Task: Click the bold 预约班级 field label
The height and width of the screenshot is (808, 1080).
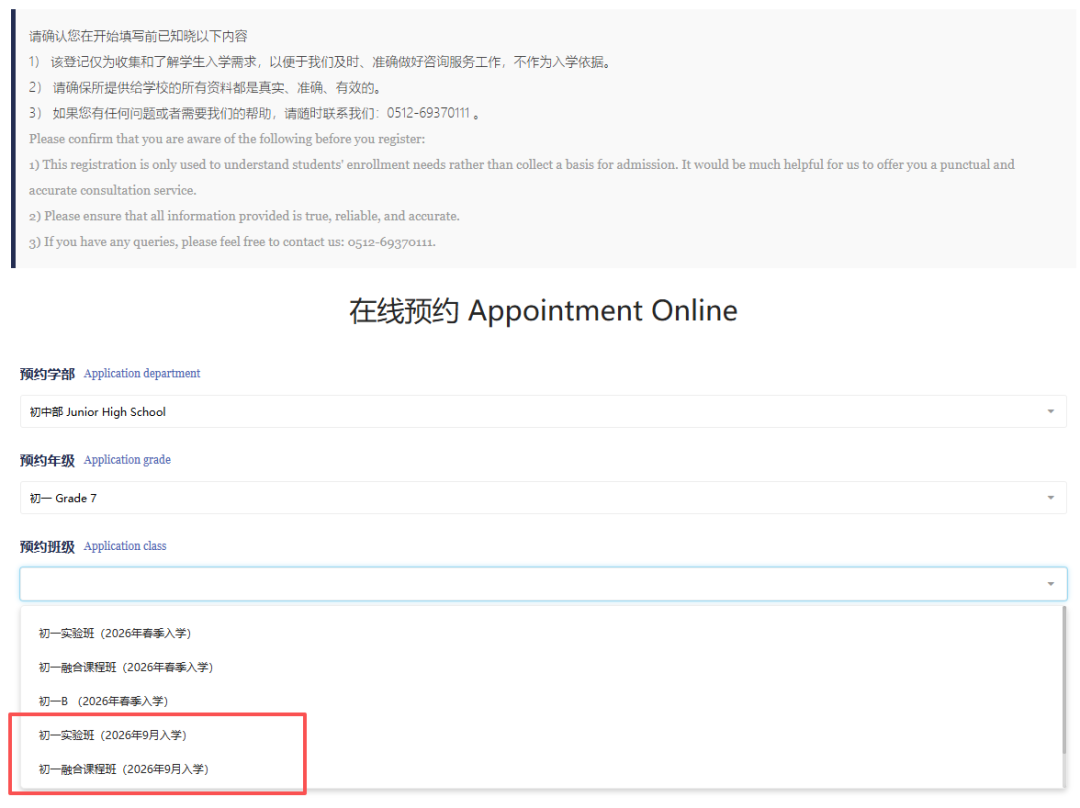Action: click(47, 546)
